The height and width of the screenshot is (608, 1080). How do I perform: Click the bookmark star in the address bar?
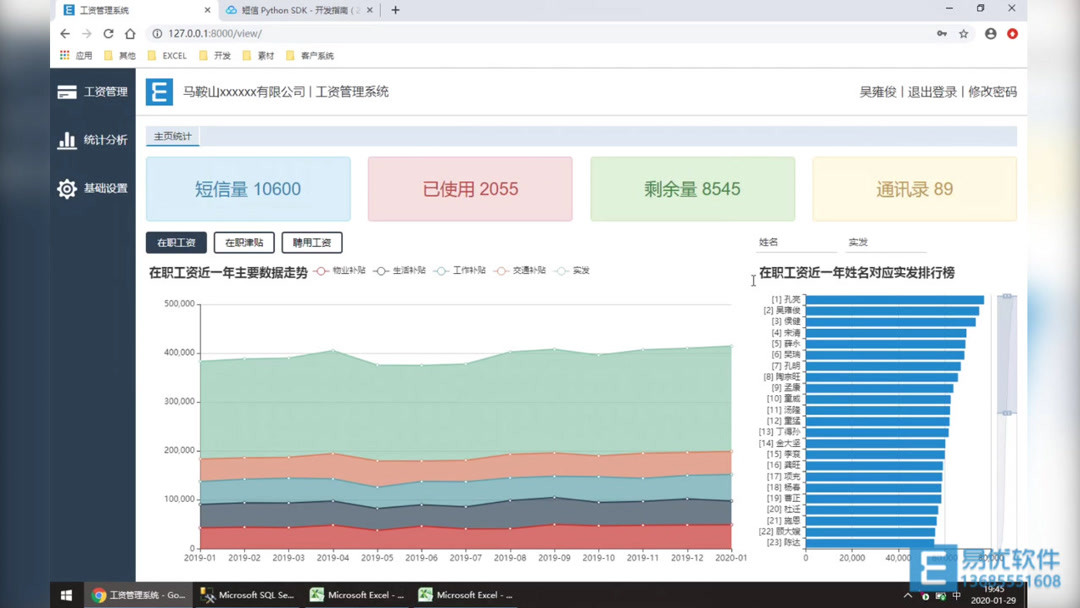pyautogui.click(x=962, y=33)
